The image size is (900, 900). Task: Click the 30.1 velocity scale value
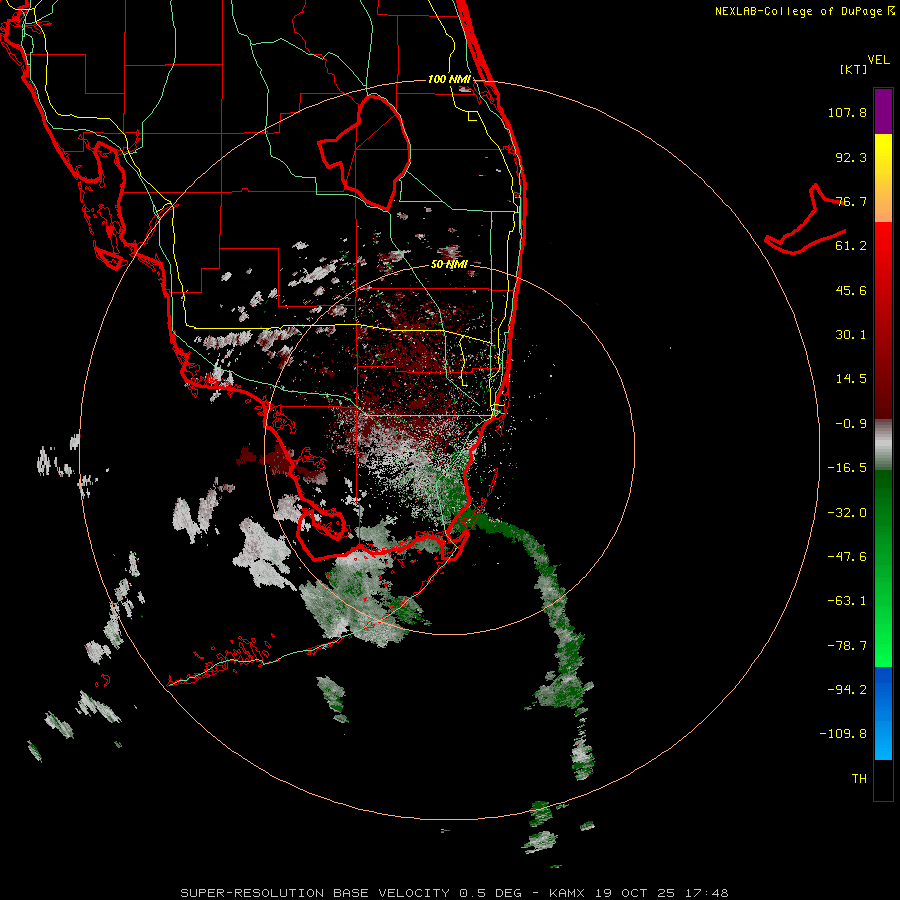pos(851,335)
